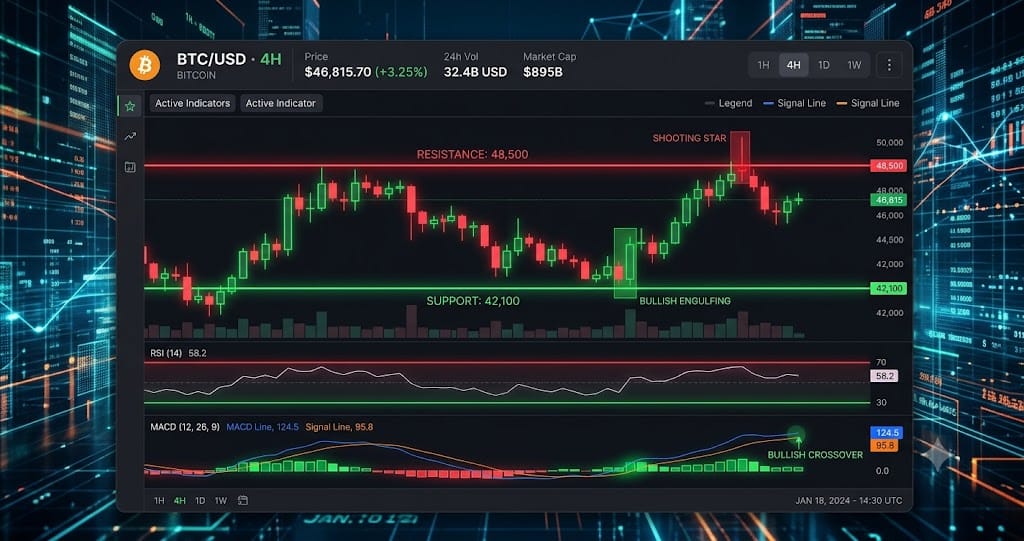Choose 1W in the bottom timeframe row
Viewport: 1024px width, 541px height.
tap(221, 500)
